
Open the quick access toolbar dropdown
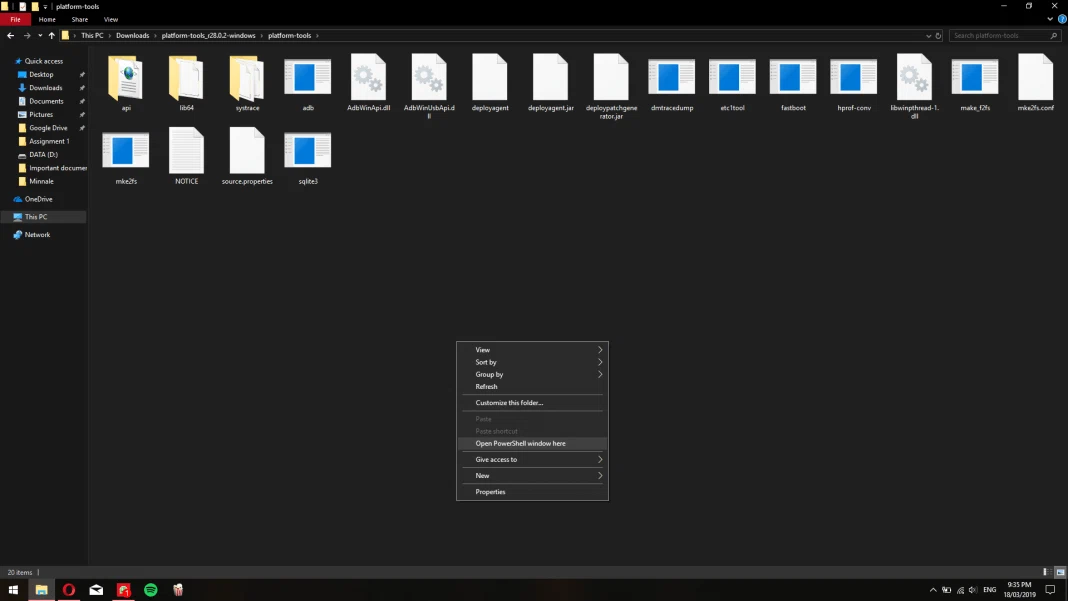pos(45,6)
